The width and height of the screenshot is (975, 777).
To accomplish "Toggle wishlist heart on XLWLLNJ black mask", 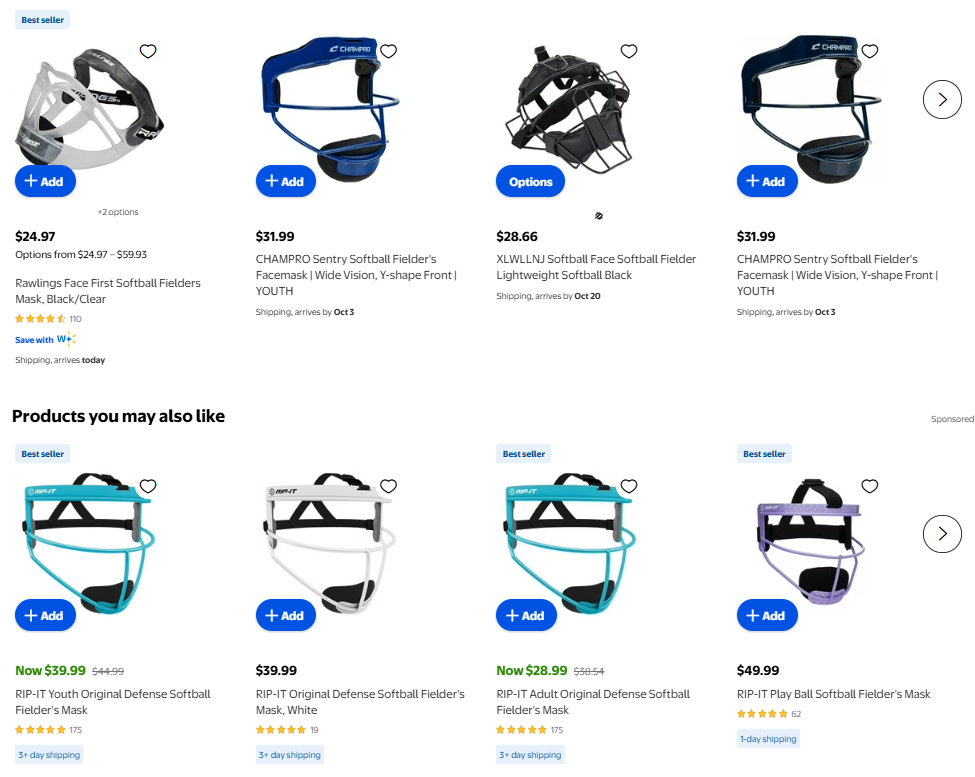I will 629,51.
